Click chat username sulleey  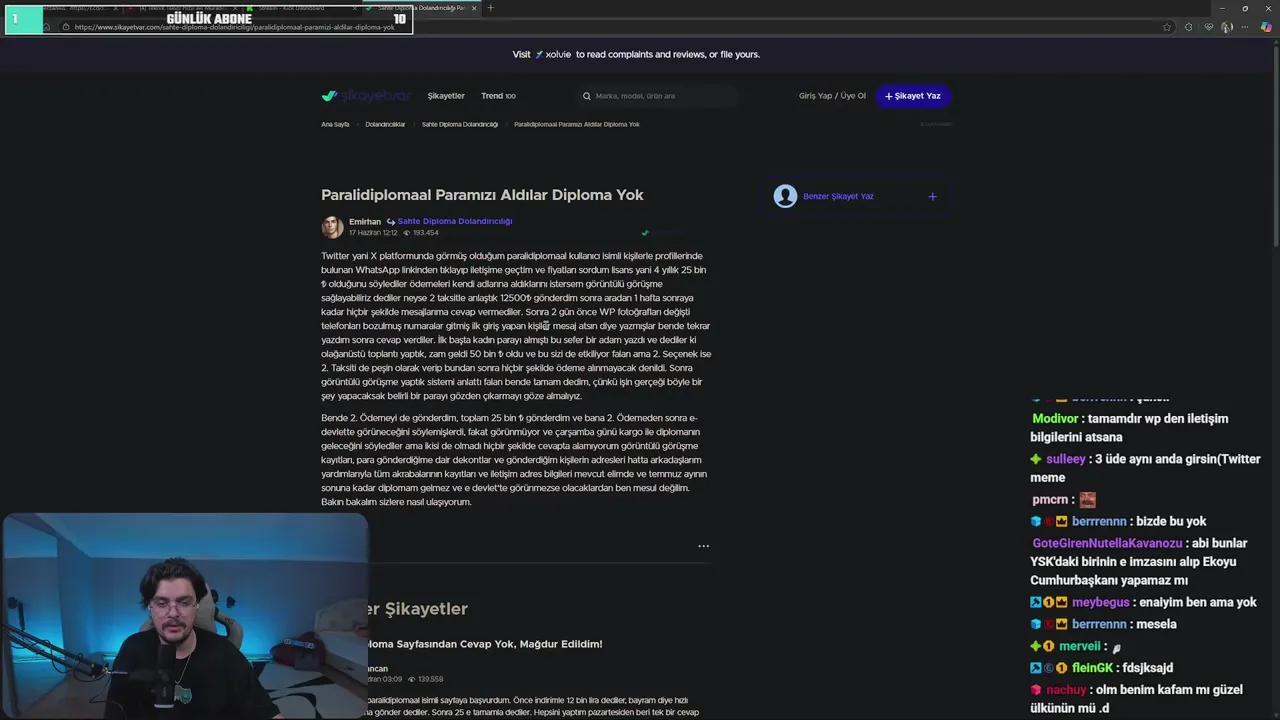pos(1066,459)
